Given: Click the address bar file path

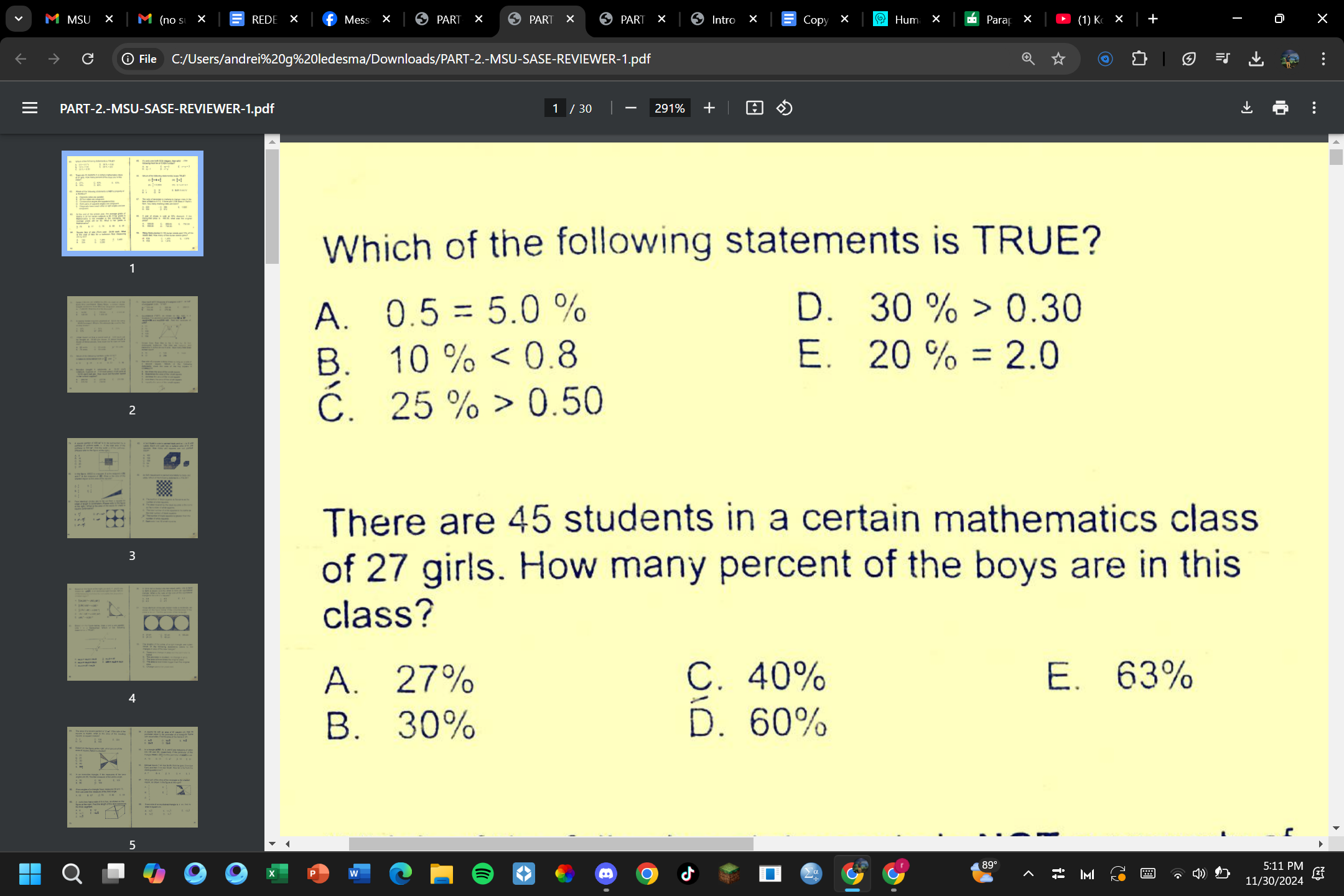Looking at the screenshot, I should click(411, 58).
